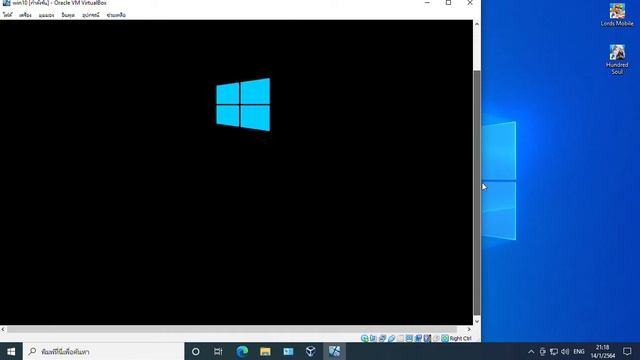Open the clock showing 21:18
This screenshot has width=640, height=360.
pyautogui.click(x=602, y=351)
